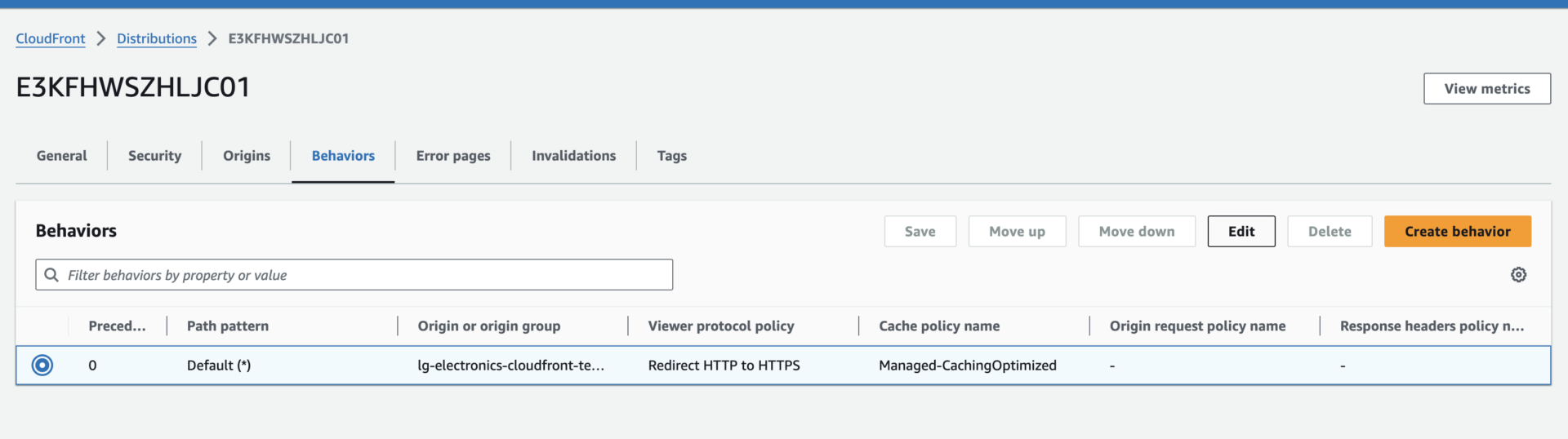Screen dimensions: 1568x439
Task: Open the table preferences gear icon
Action: pyautogui.click(x=1518, y=275)
